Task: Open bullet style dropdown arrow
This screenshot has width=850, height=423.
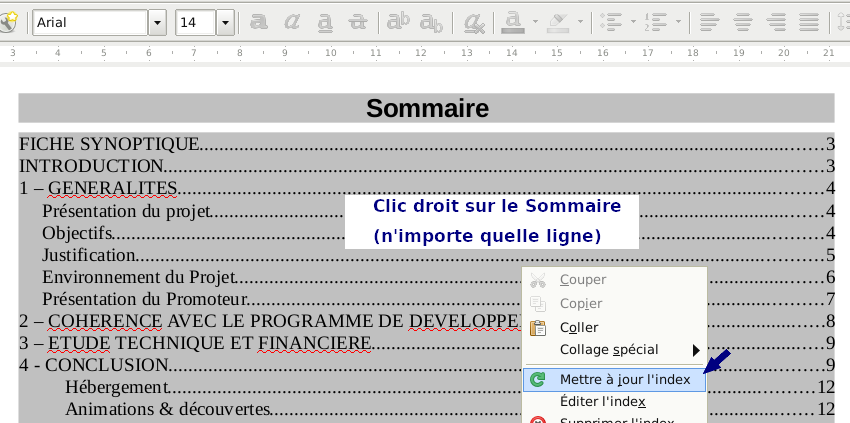Action: coord(633,22)
